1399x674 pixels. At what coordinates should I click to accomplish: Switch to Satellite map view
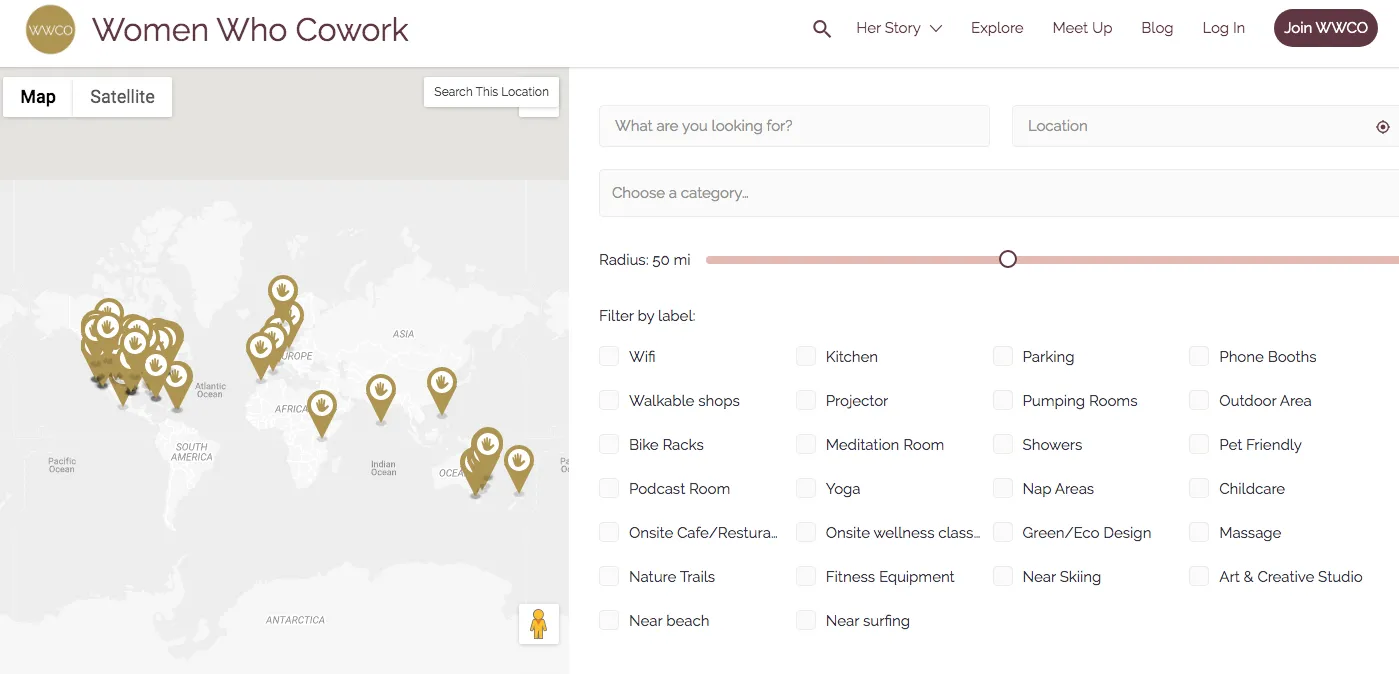click(x=122, y=97)
